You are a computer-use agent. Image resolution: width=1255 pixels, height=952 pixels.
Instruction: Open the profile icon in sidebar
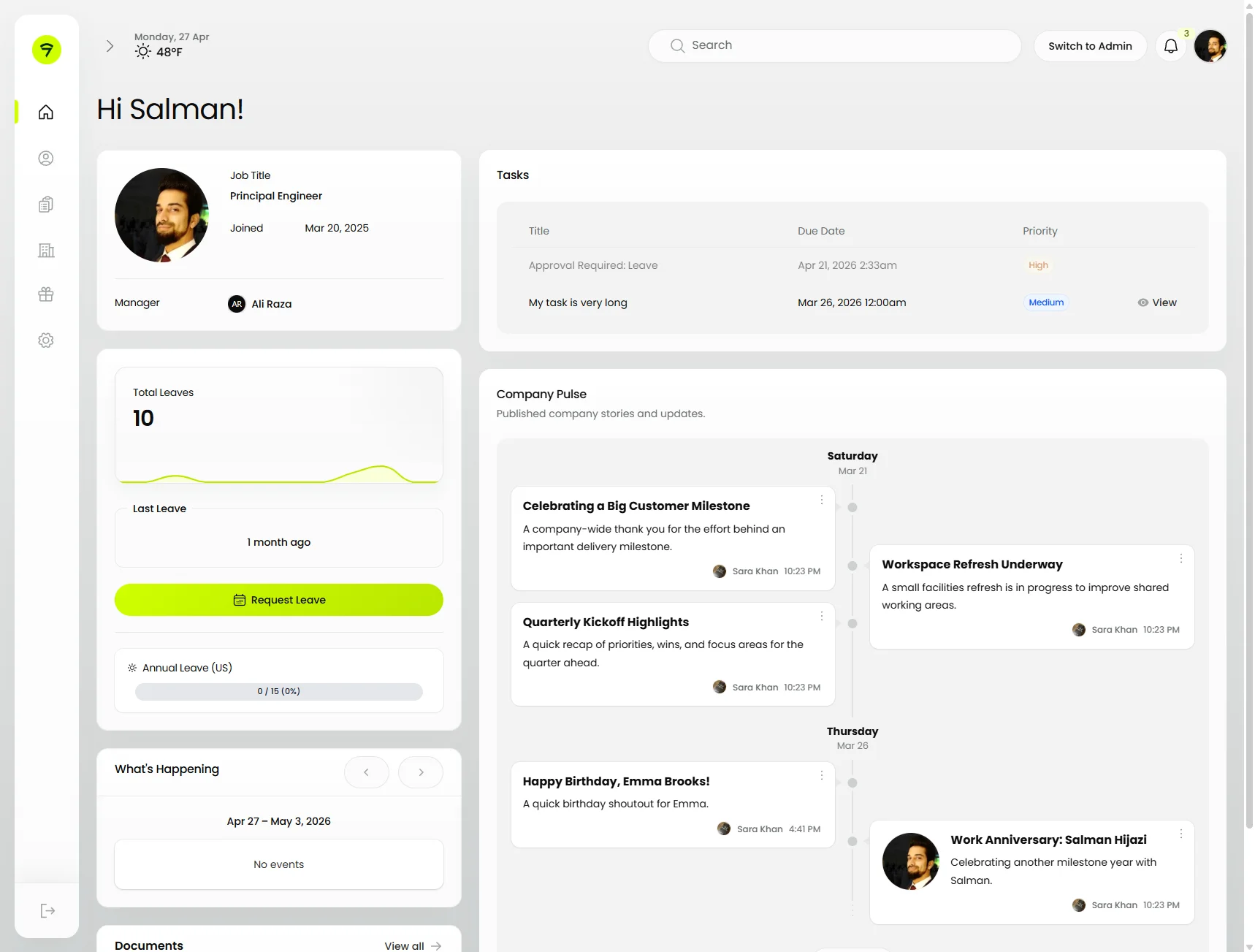(x=46, y=159)
